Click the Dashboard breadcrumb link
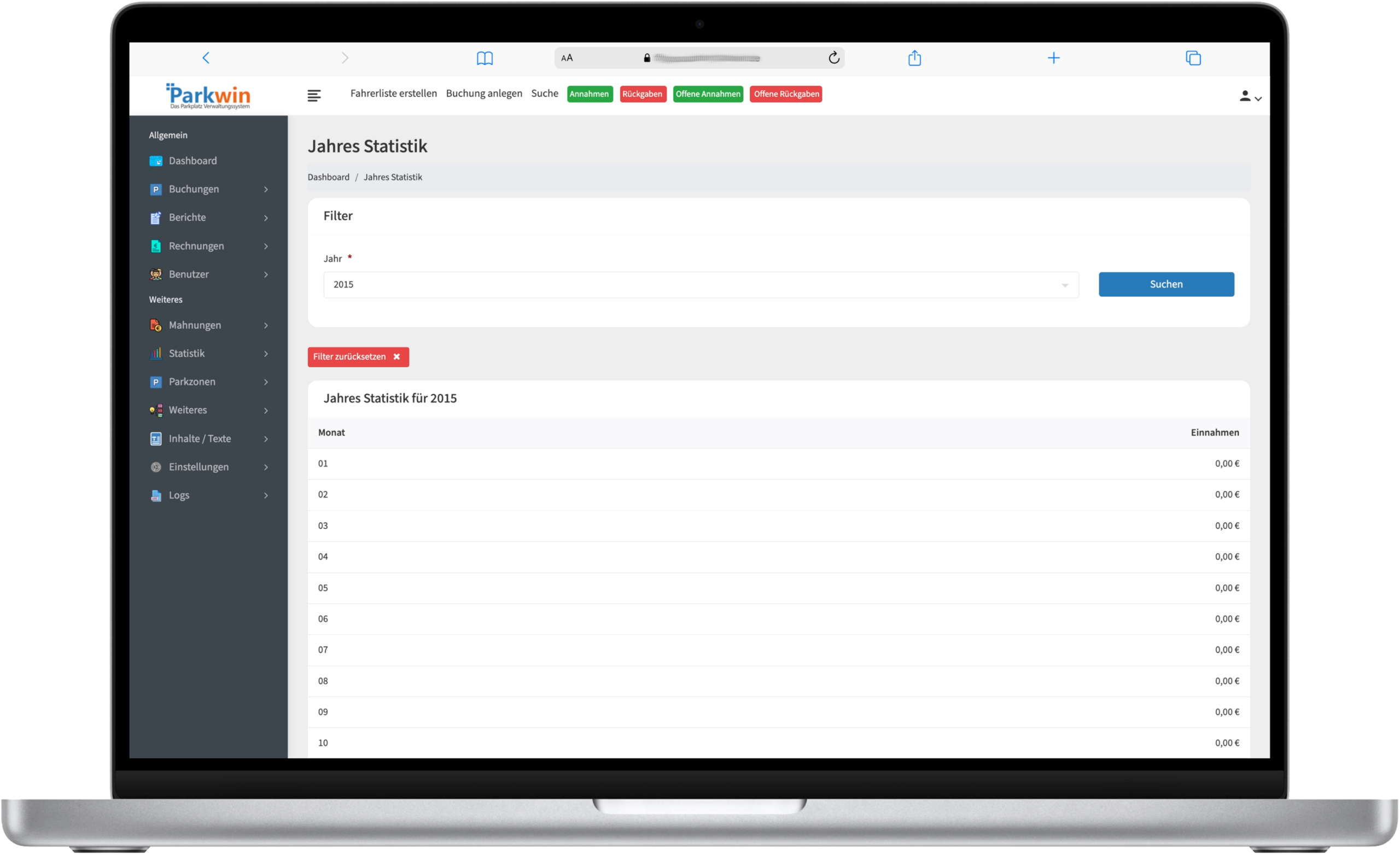The image size is (1400, 855). tap(329, 177)
